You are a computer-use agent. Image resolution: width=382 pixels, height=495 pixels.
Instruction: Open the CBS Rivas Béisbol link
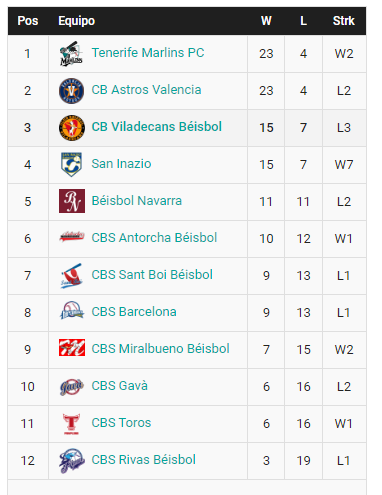(143, 460)
